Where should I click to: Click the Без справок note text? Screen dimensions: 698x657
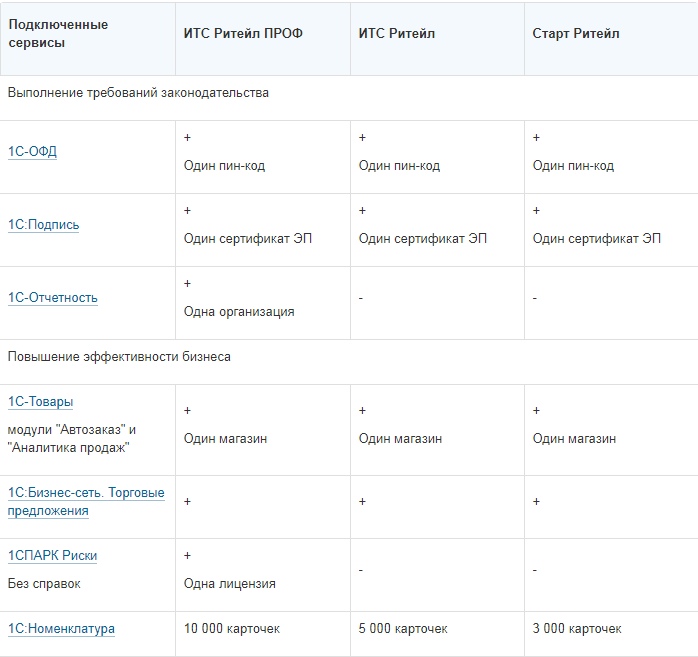[44, 583]
